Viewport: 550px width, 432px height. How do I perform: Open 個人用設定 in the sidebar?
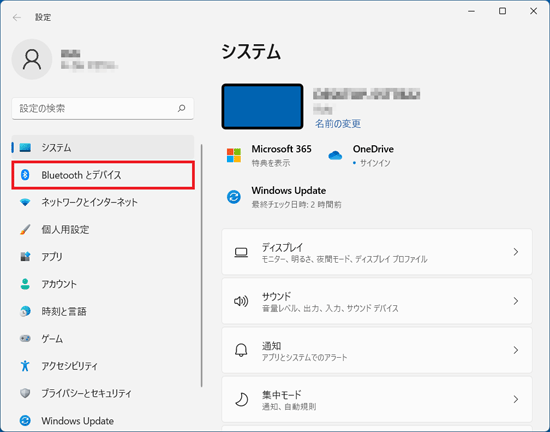point(103,230)
